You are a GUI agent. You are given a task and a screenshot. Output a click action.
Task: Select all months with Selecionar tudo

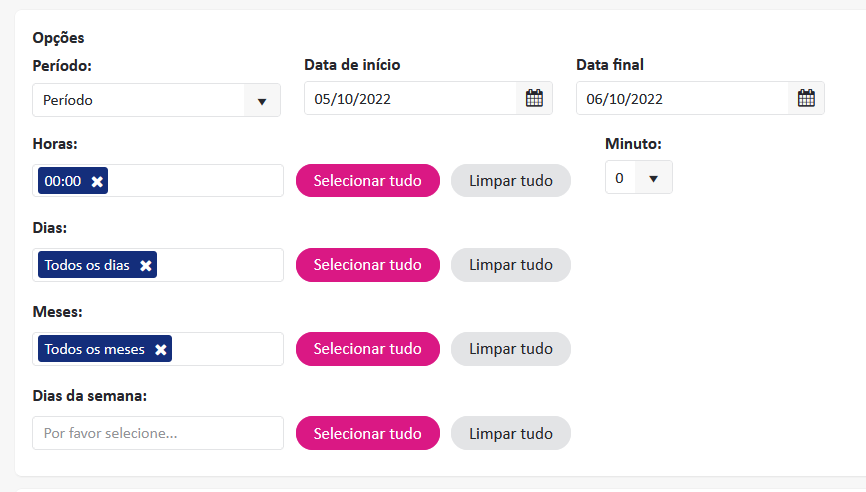tap(367, 349)
